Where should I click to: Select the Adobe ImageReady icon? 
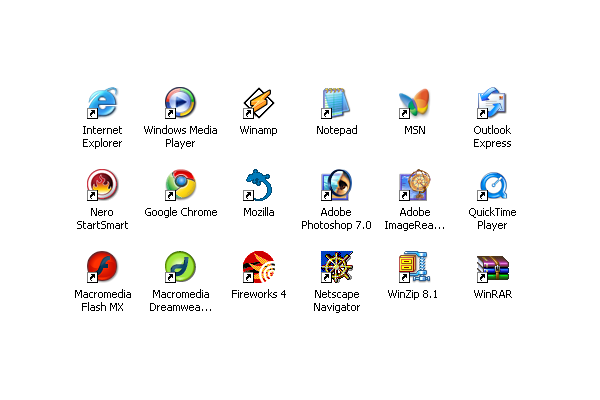click(414, 185)
